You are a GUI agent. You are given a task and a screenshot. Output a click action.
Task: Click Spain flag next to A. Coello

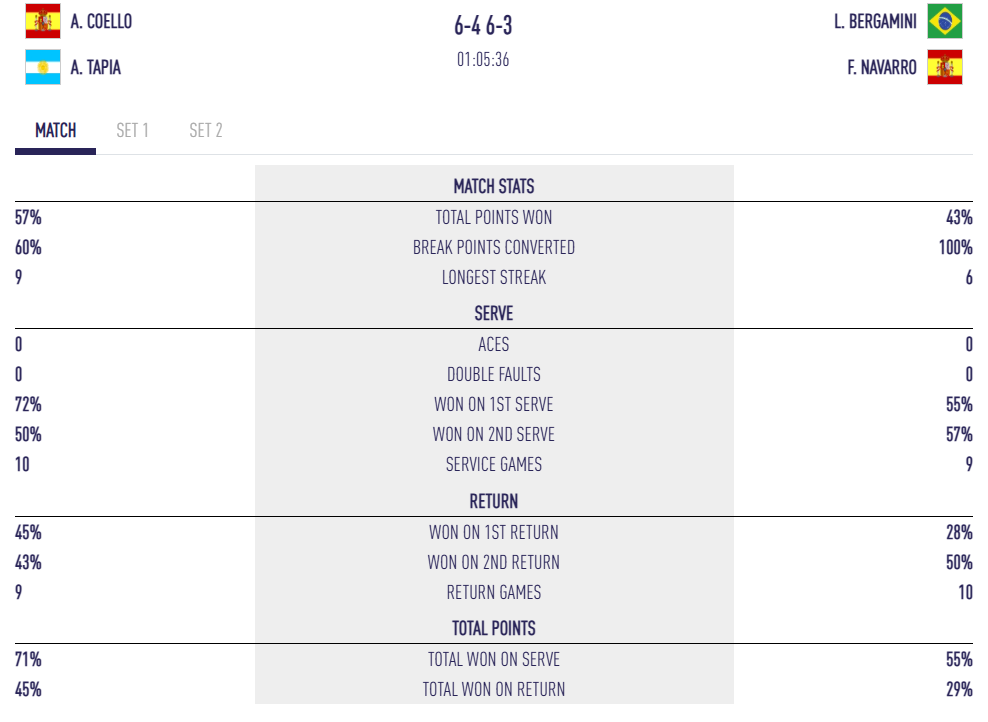tap(42, 21)
